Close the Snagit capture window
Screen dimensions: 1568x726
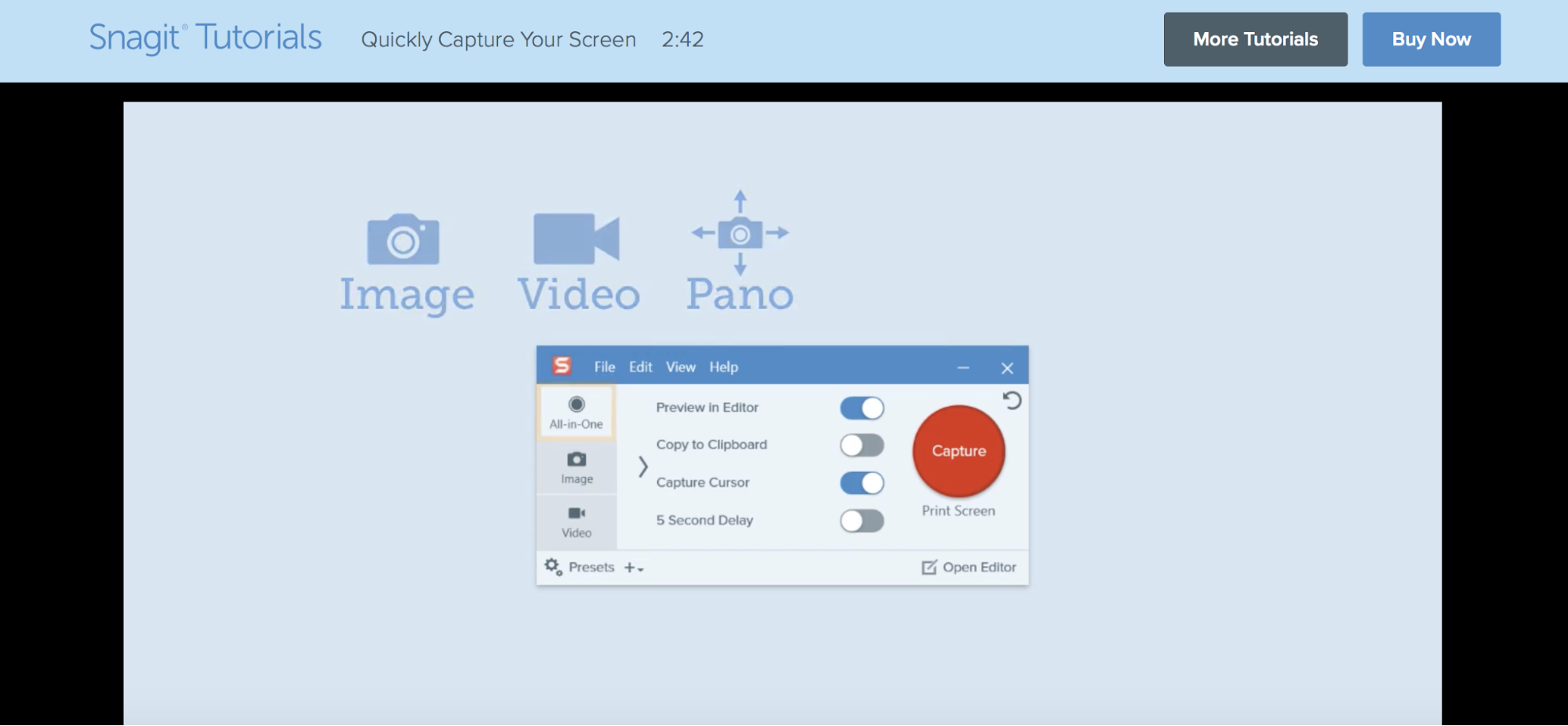(x=1007, y=368)
